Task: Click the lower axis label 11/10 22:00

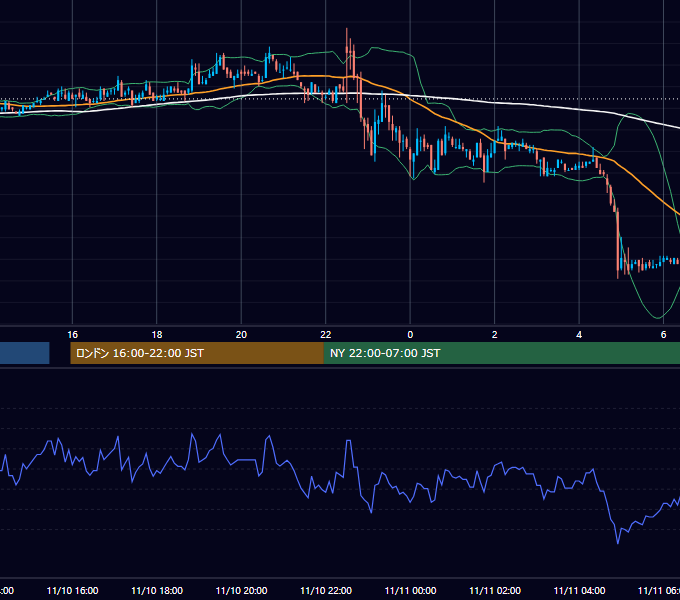Action: (x=326, y=590)
